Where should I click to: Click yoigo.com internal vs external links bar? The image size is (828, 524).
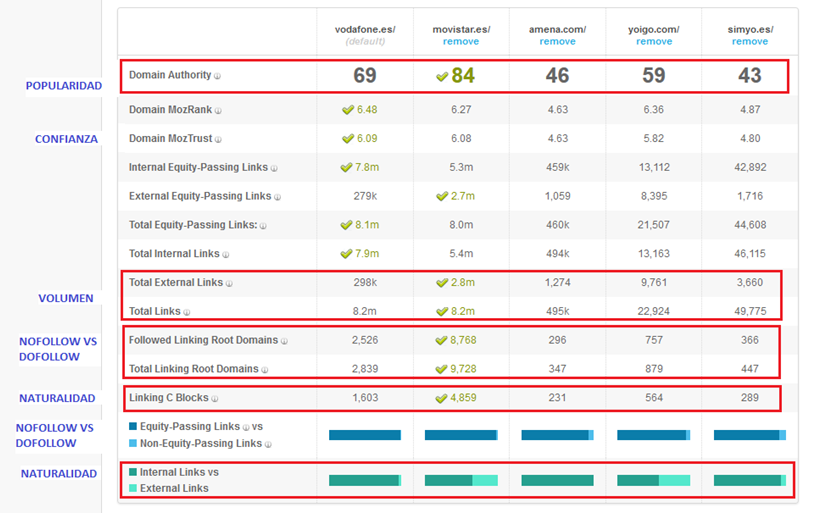pos(653,481)
